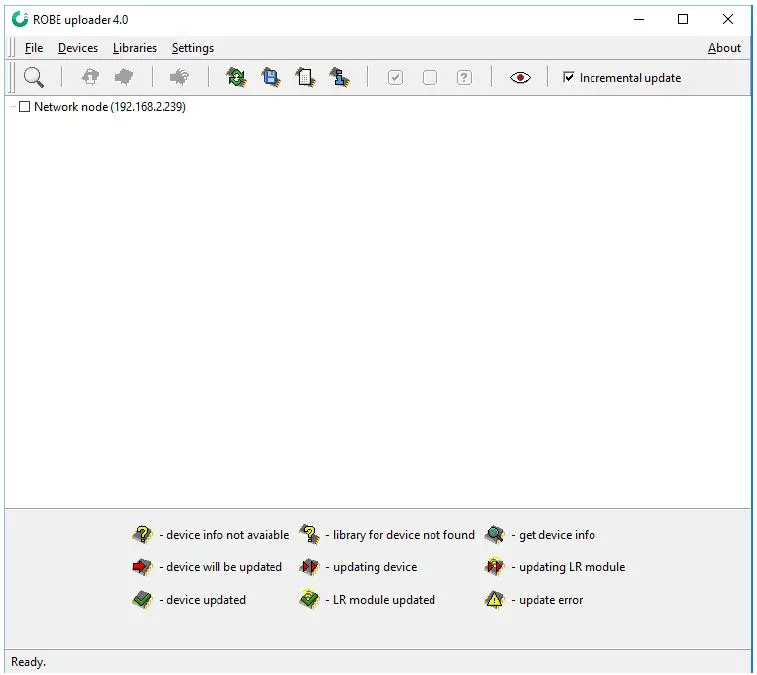This screenshot has height=675, width=757.
Task: Click the 'device will be updated' red arrow icon
Action: (x=142, y=566)
